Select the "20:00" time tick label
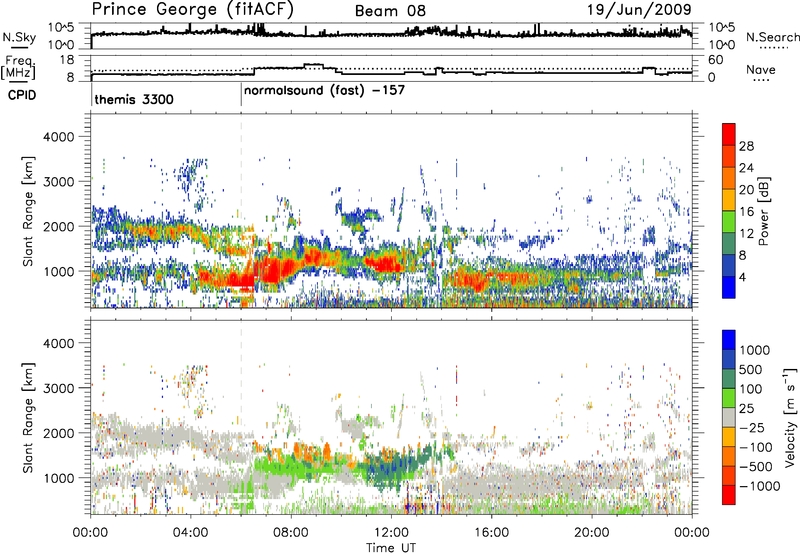This screenshot has width=800, height=554. 592,532
